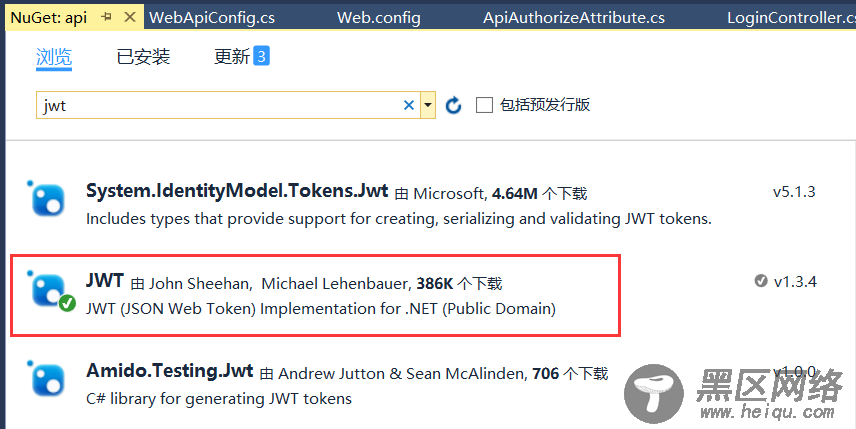Click the Amido.Testing.Jwt package icon
Image resolution: width=856 pixels, height=429 pixels.
pos(46,378)
